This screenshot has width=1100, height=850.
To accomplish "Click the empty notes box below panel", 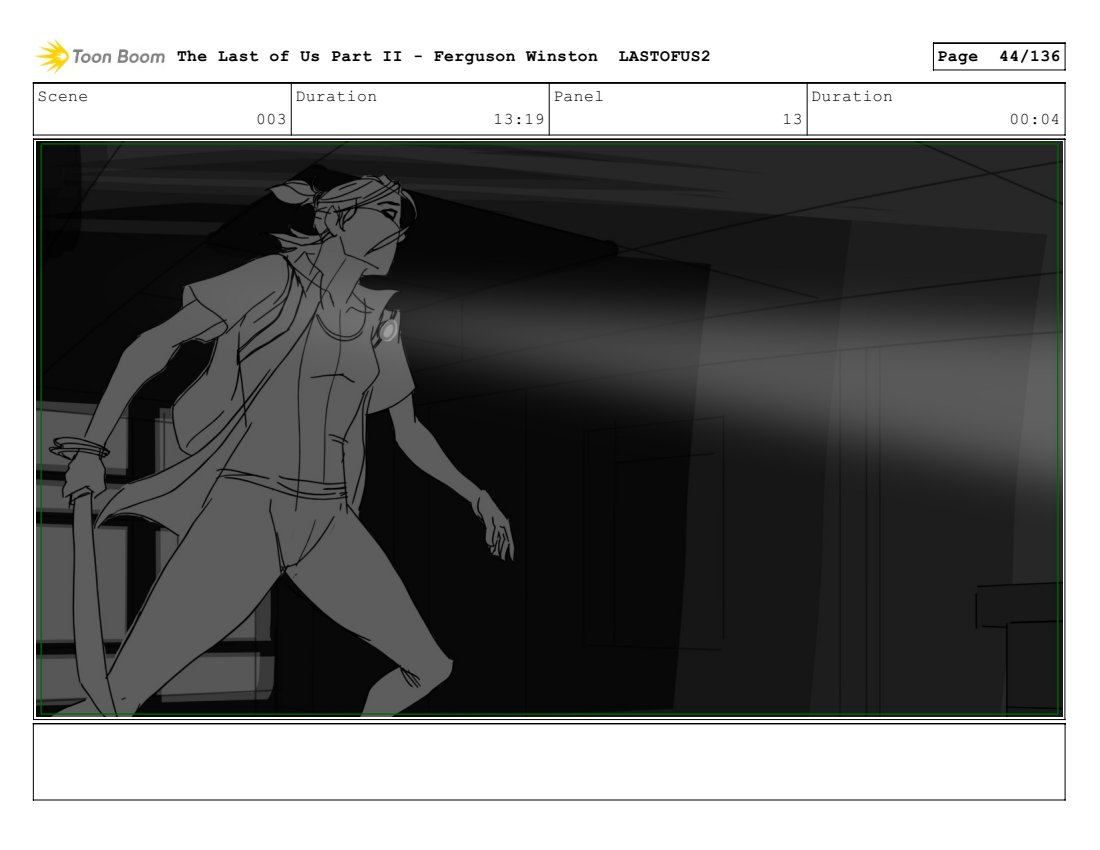I will [x=549, y=762].
